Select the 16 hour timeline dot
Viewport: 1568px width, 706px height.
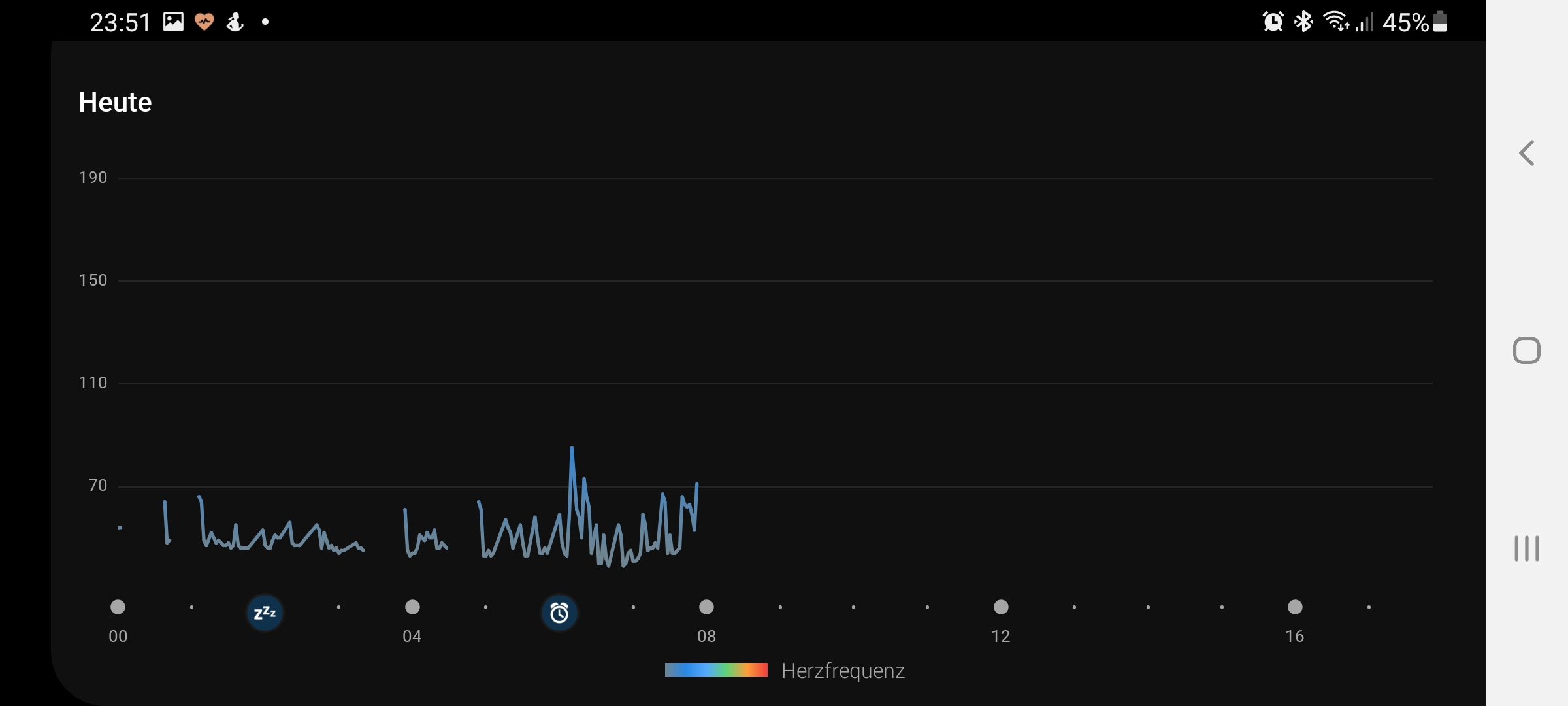pos(1295,607)
